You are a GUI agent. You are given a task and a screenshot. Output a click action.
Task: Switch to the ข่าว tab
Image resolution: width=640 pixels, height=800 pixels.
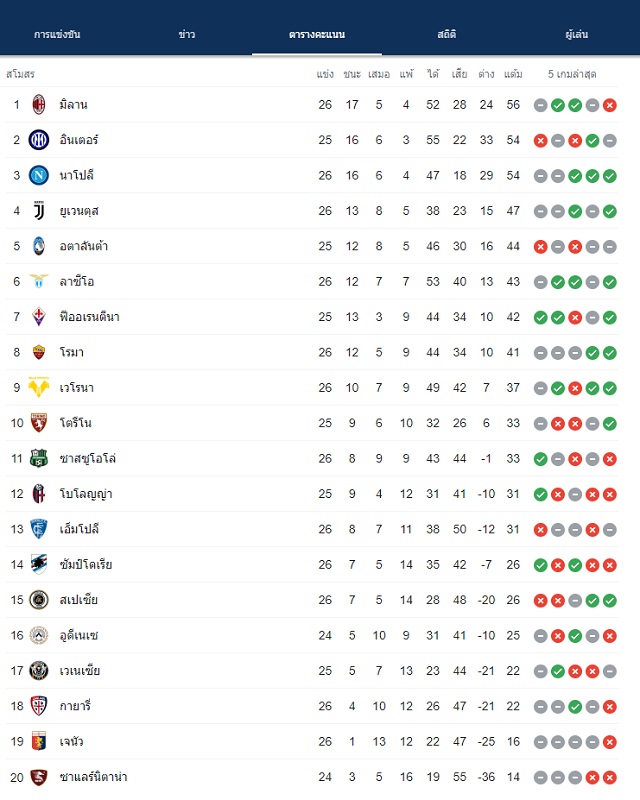[187, 34]
